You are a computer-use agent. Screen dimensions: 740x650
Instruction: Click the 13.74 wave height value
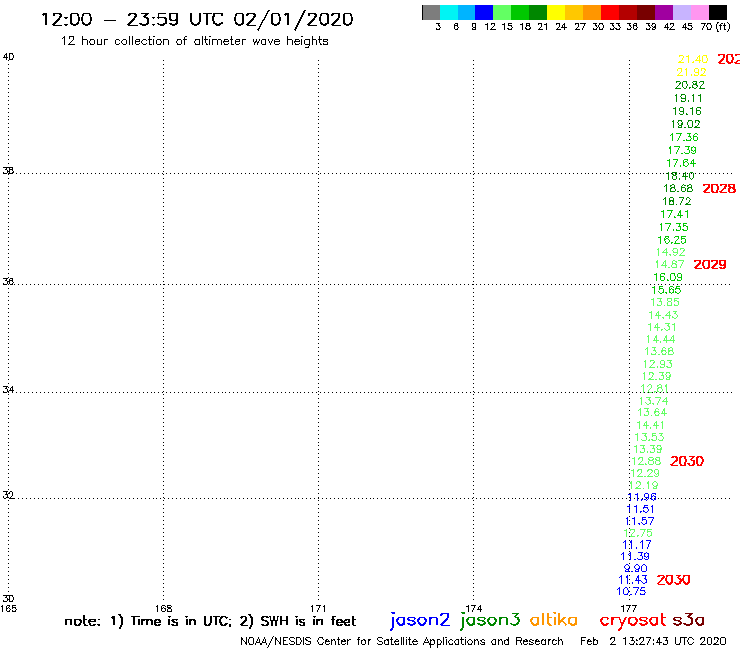pos(653,401)
